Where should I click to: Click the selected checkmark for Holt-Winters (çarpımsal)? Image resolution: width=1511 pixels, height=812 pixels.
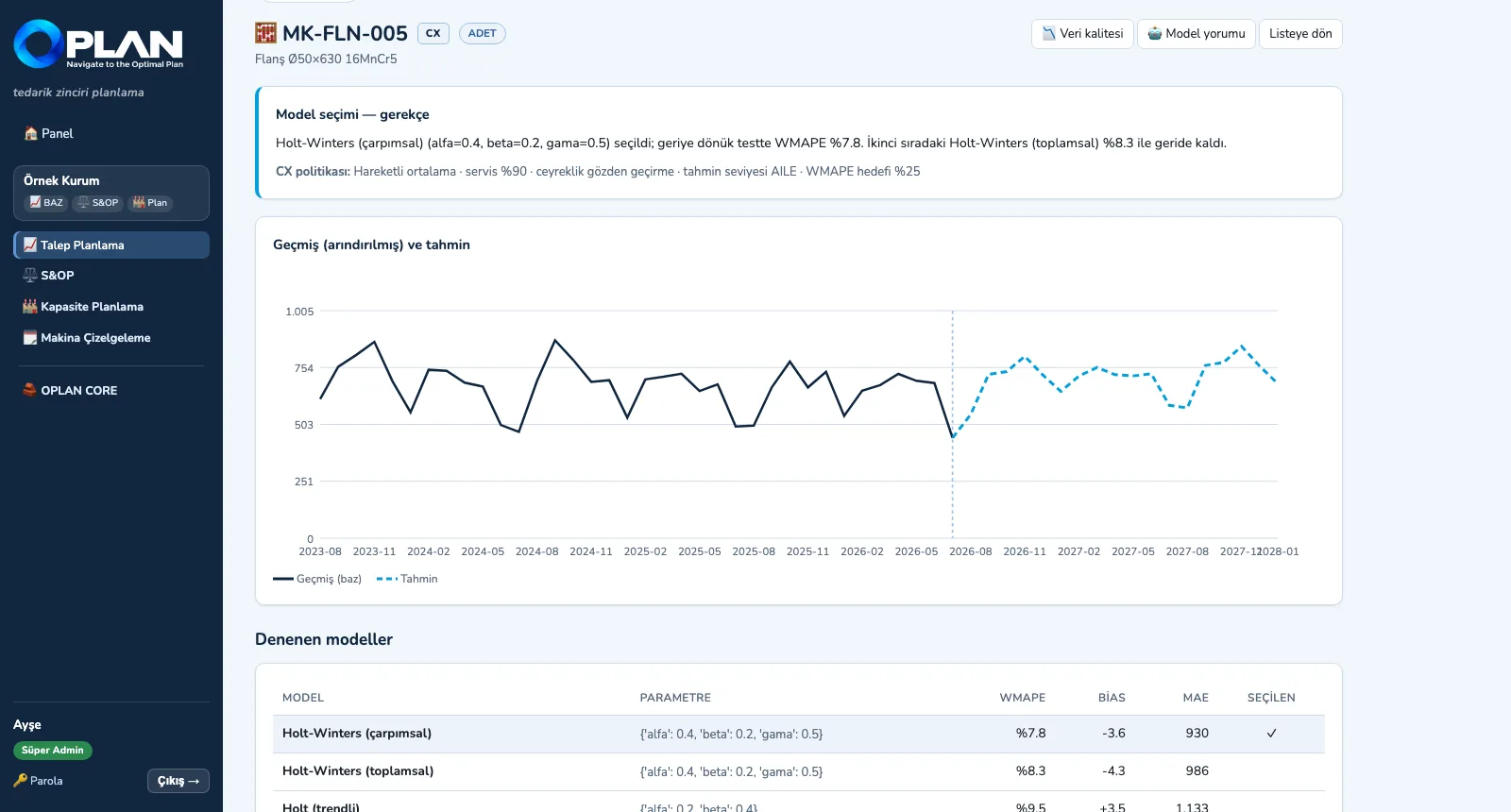[1271, 734]
